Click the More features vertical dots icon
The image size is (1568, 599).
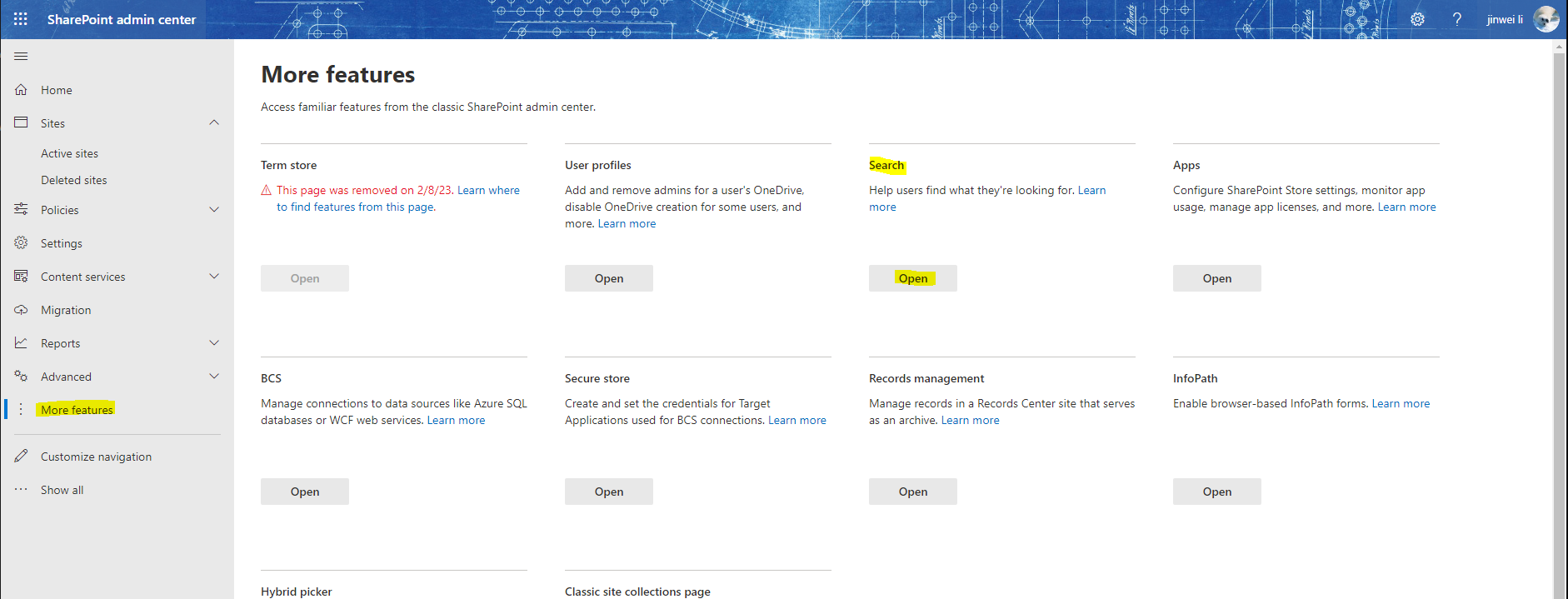[21, 409]
